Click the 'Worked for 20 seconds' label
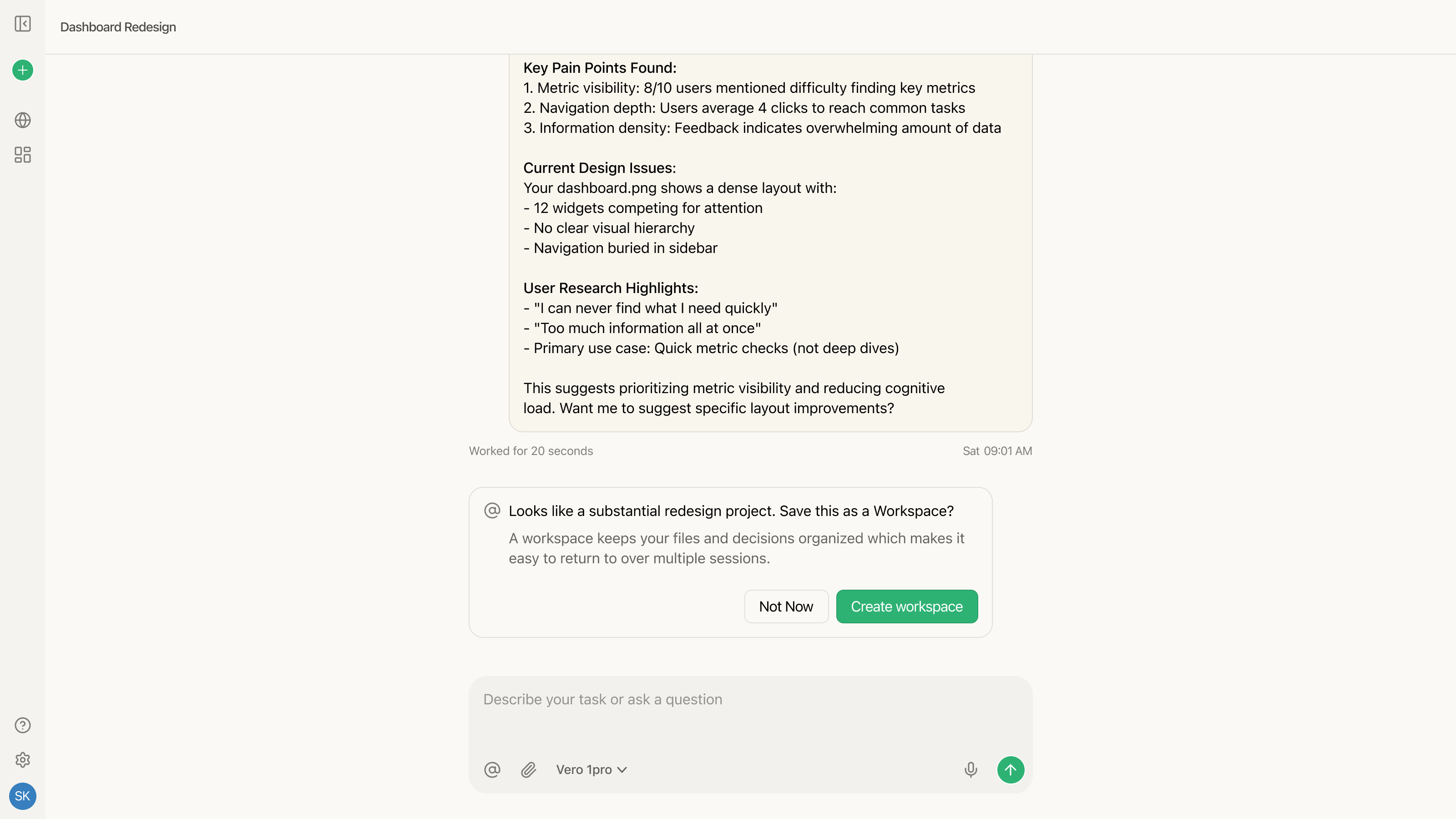Image resolution: width=1456 pixels, height=819 pixels. click(531, 451)
